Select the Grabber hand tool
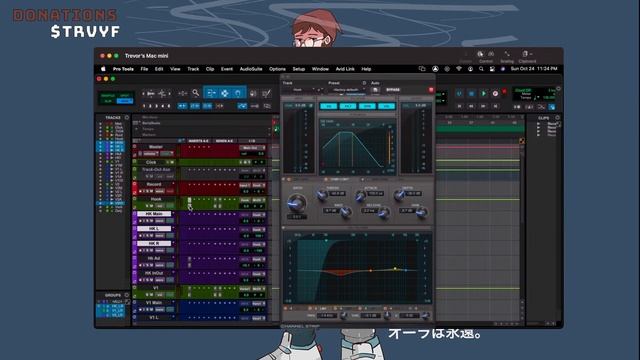This screenshot has width=640, height=360. coord(238,93)
